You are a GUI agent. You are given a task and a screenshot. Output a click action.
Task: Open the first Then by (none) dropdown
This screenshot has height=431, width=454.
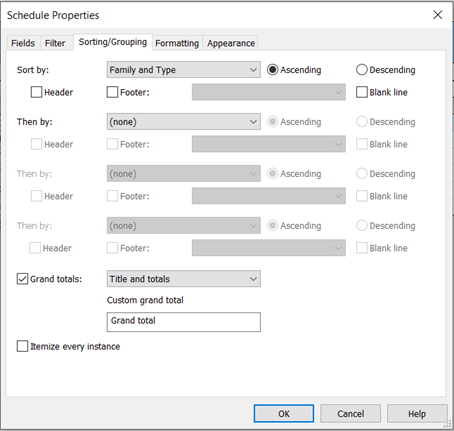coord(184,122)
